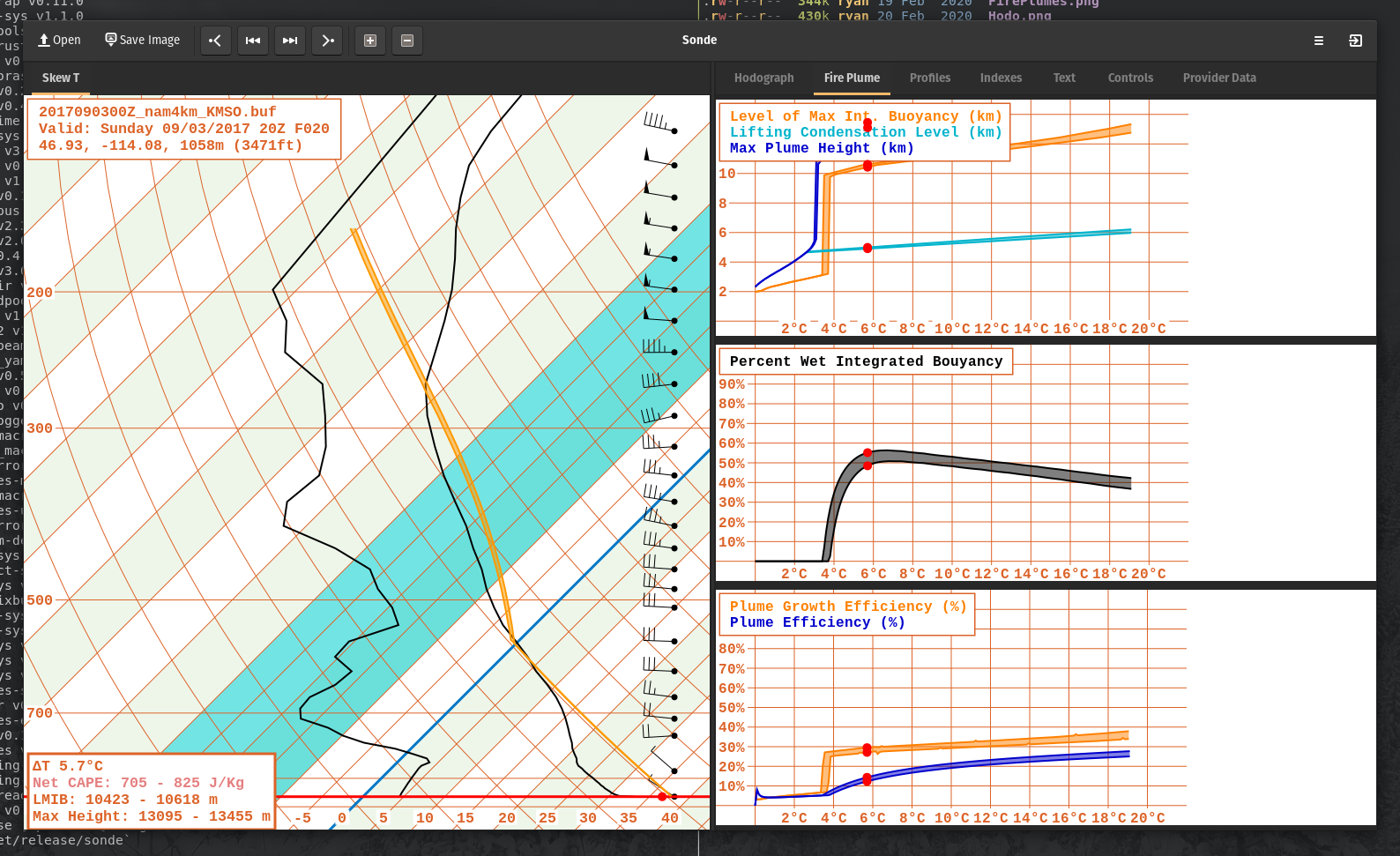
Task: Click the Fire Plume tab
Action: point(852,78)
